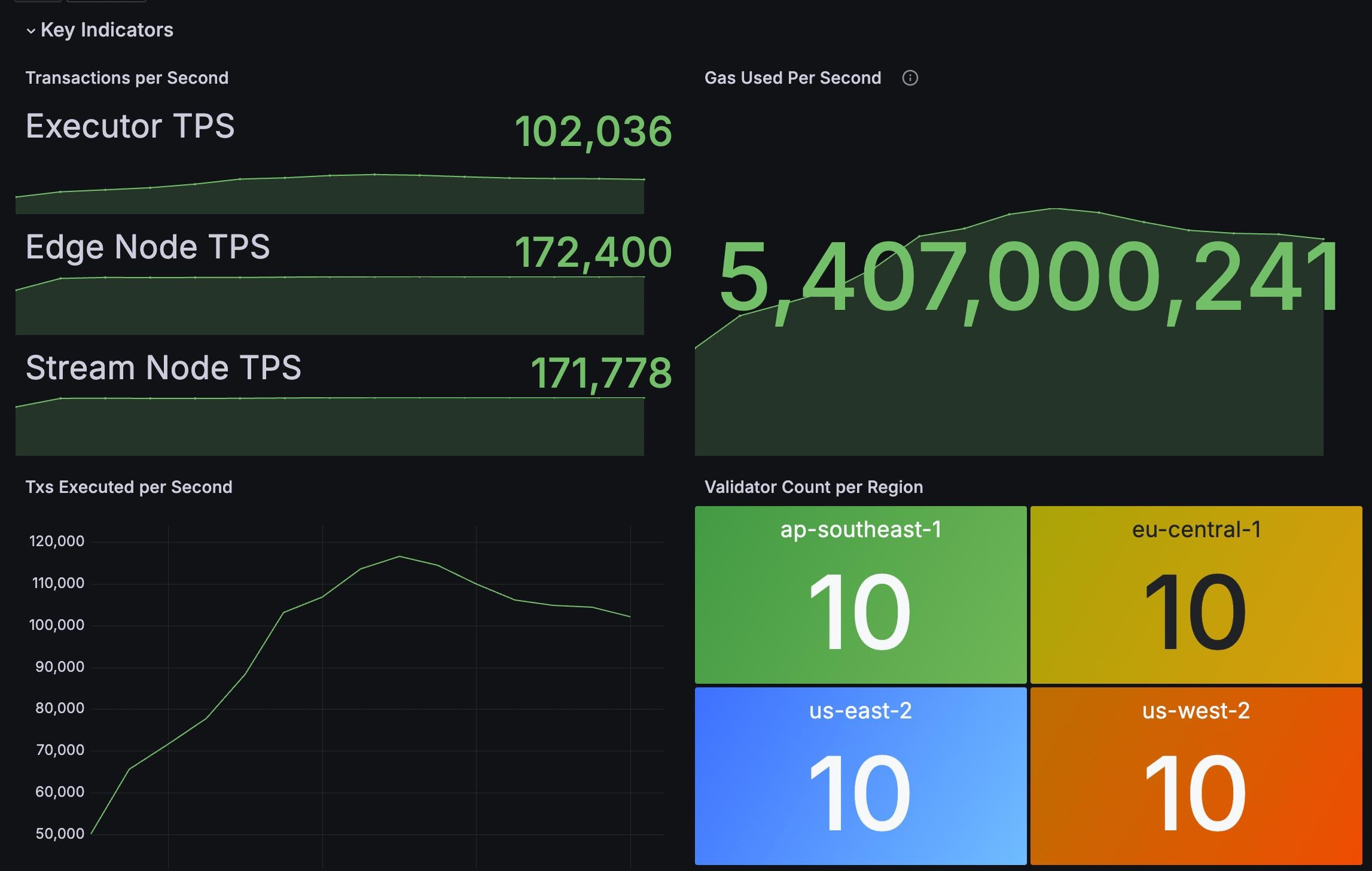Open the Validator Count per Region panel title
Image resolution: width=1372 pixels, height=871 pixels.
click(x=813, y=487)
